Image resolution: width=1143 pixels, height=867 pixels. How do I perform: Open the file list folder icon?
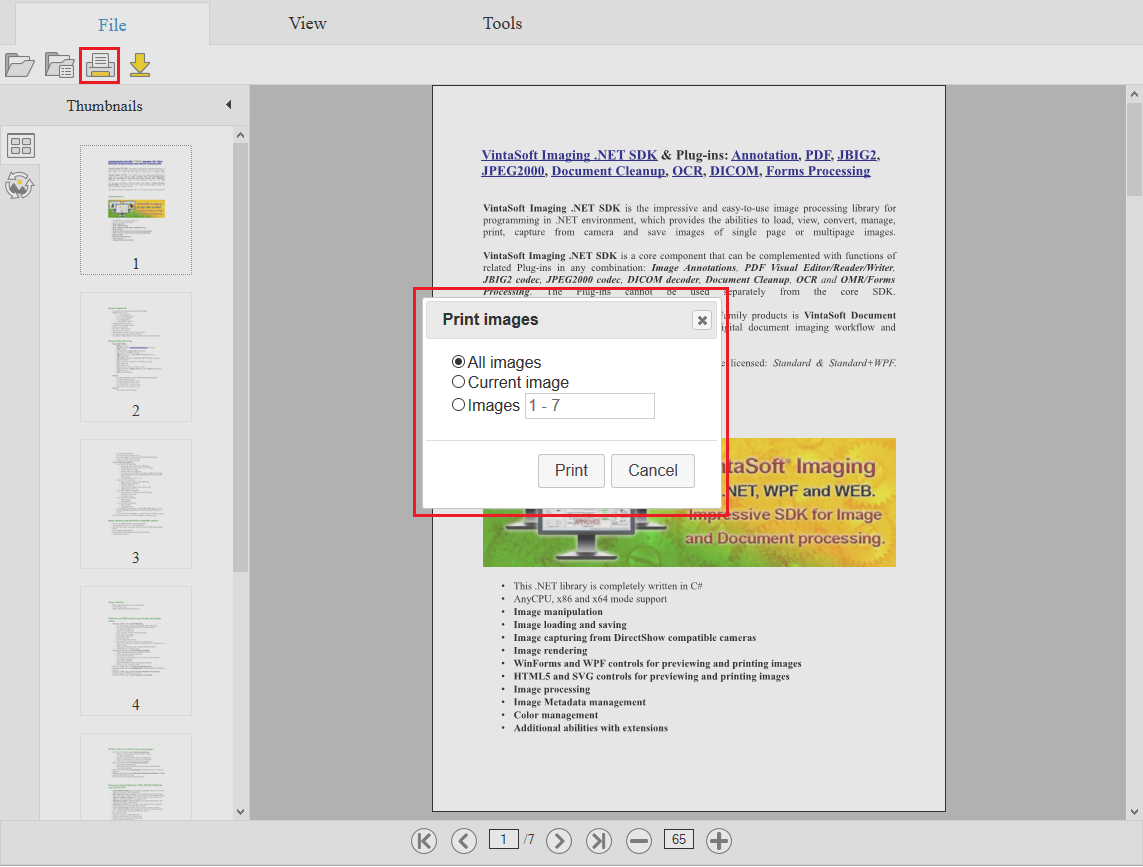click(x=59, y=65)
